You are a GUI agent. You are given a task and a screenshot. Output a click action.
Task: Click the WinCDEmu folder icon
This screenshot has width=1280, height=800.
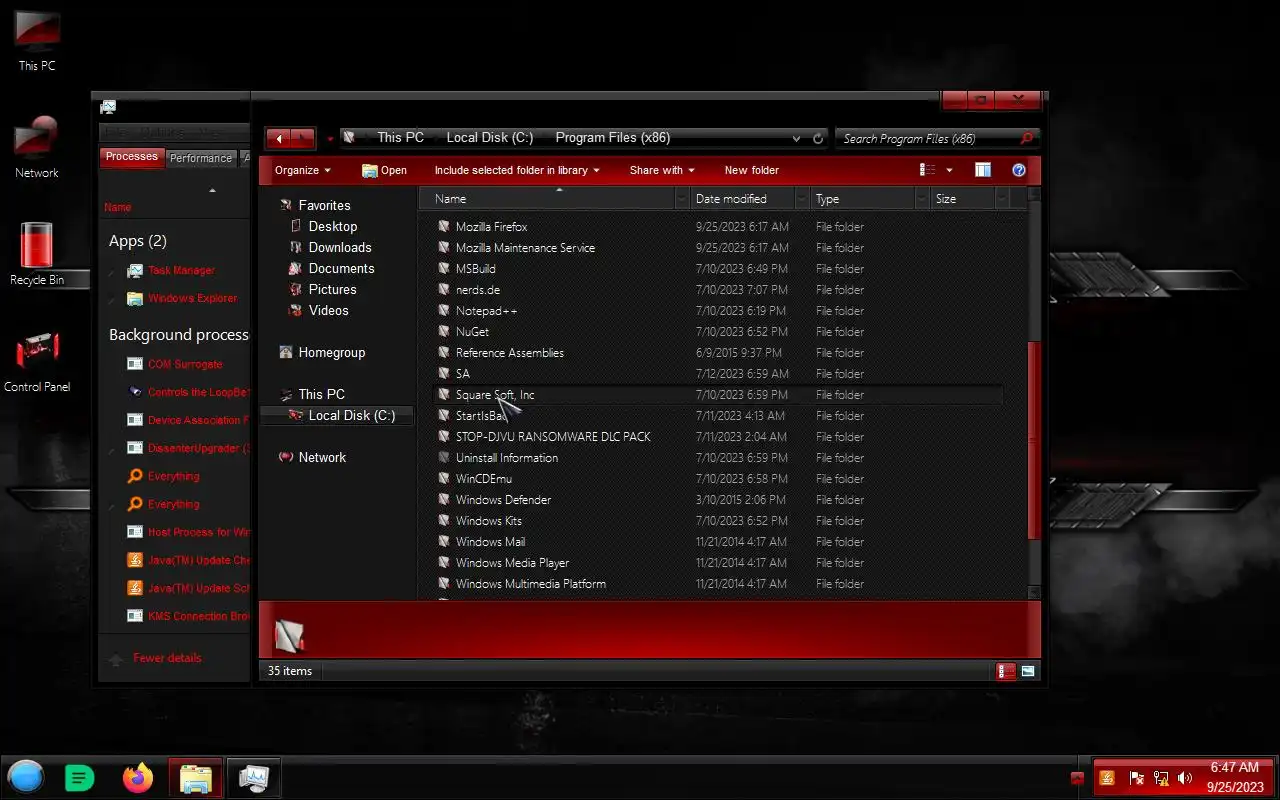444,479
